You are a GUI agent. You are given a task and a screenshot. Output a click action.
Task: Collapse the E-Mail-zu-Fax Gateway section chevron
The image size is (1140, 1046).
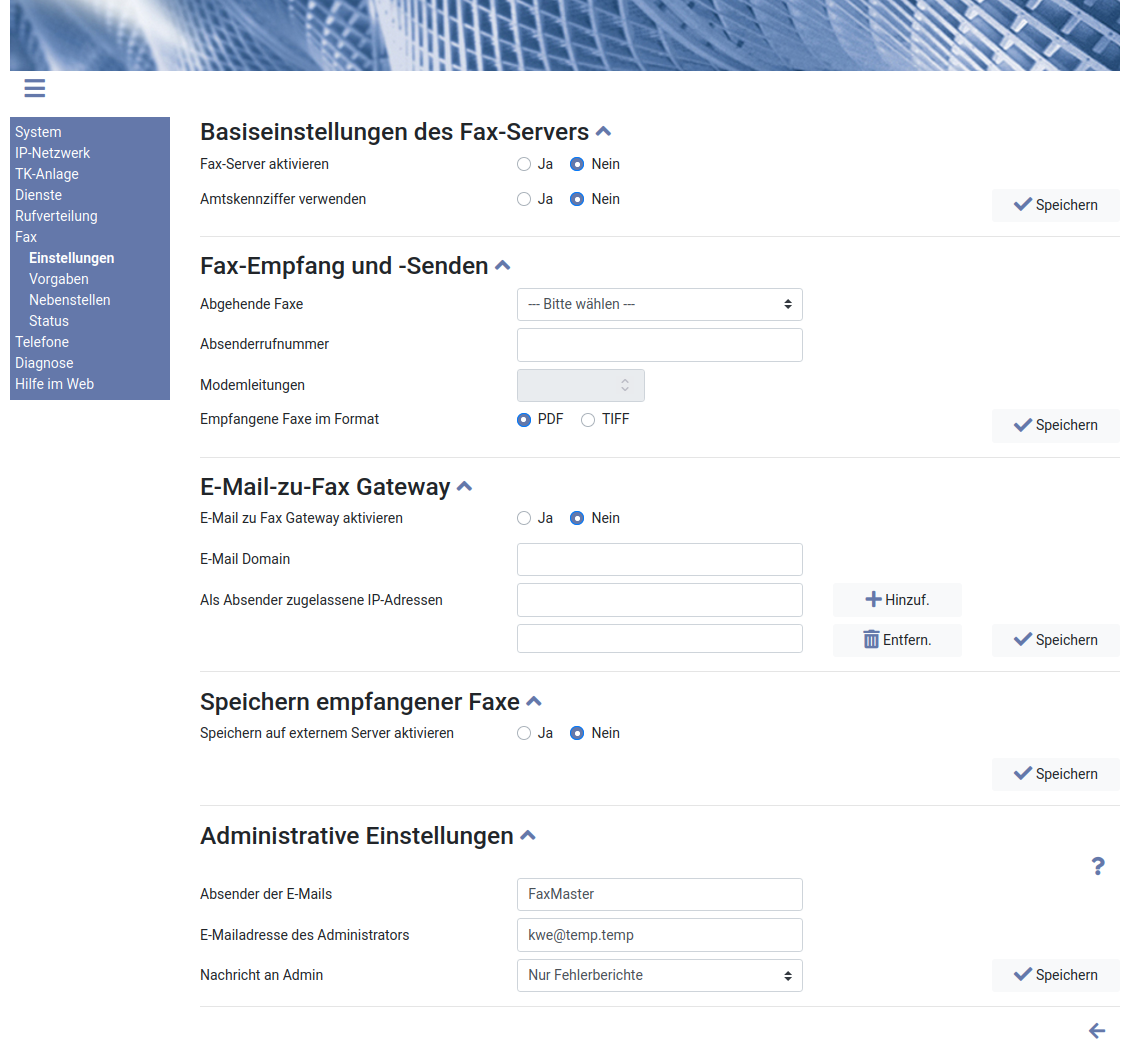pyautogui.click(x=464, y=487)
